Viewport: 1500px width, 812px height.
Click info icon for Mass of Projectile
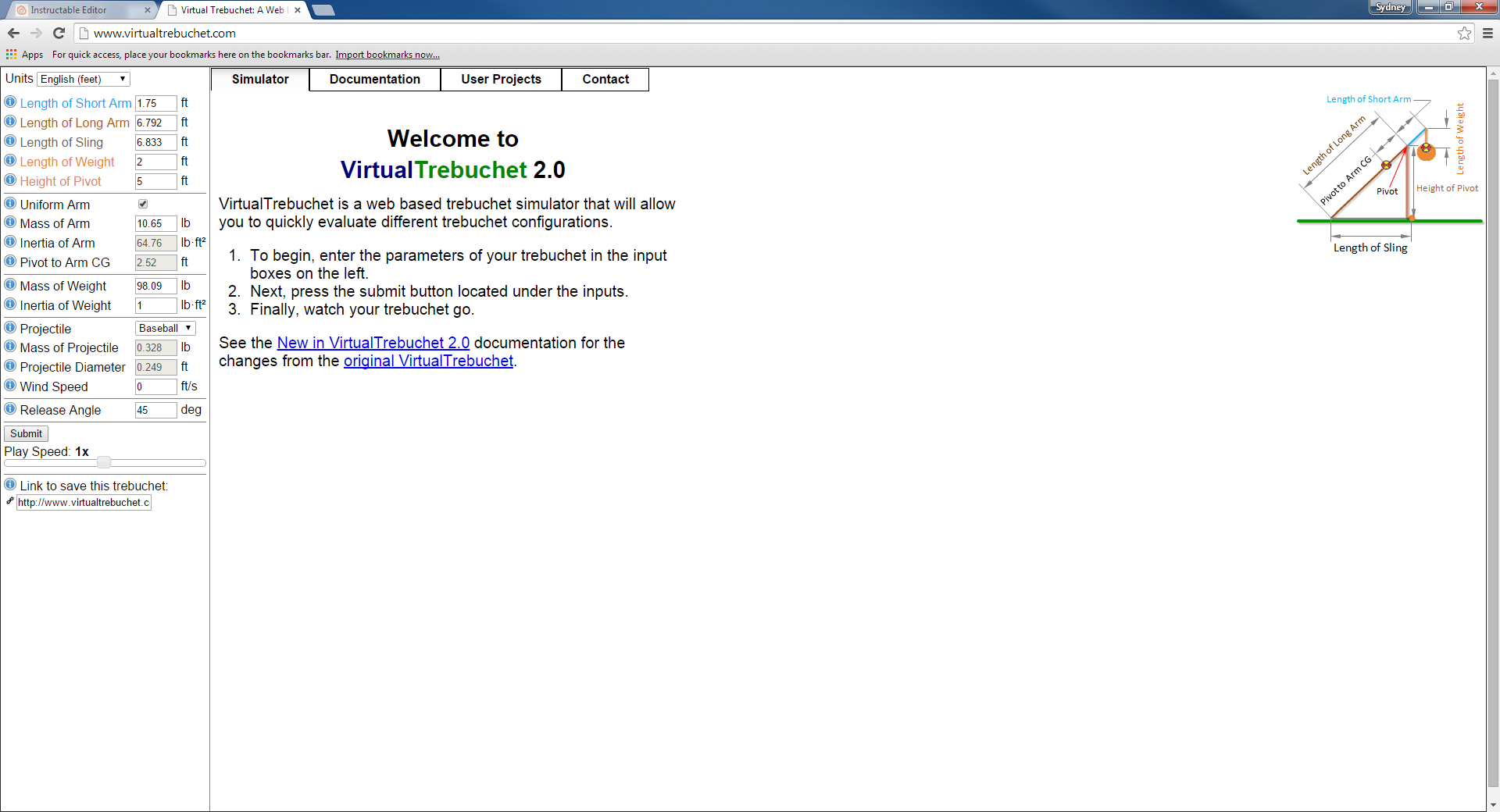(10, 346)
